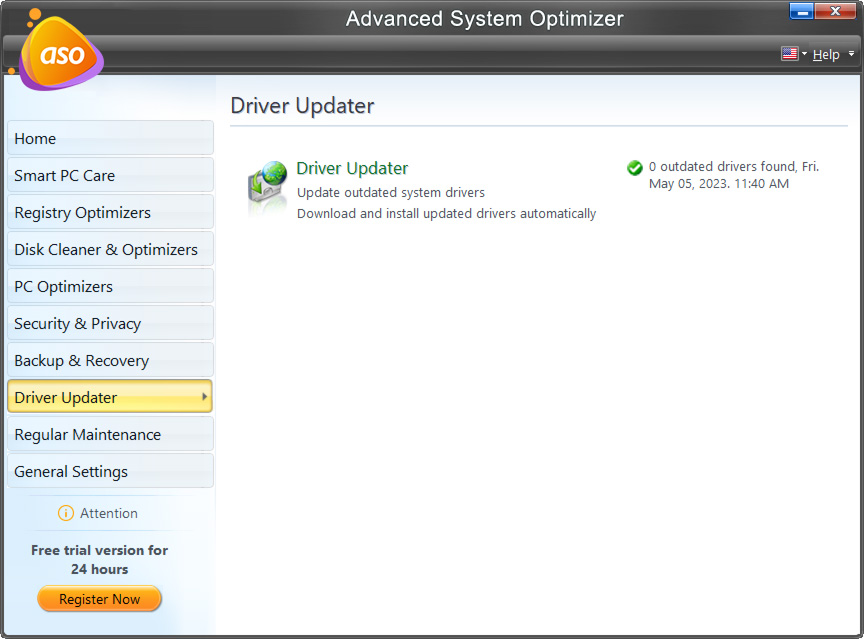Open Regular Maintenance section
This screenshot has height=639, width=864.
tap(110, 434)
